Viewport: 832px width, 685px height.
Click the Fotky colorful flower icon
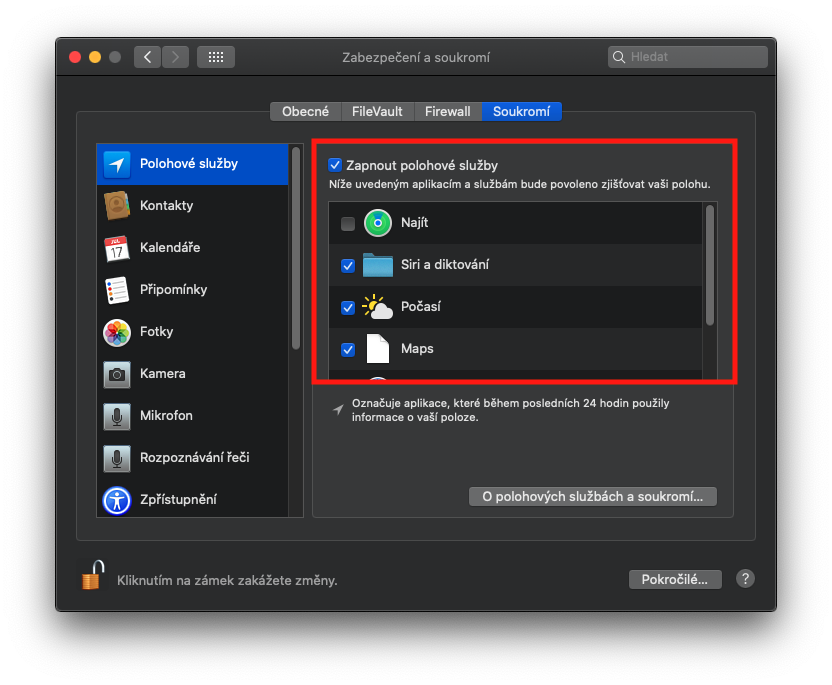click(x=117, y=332)
